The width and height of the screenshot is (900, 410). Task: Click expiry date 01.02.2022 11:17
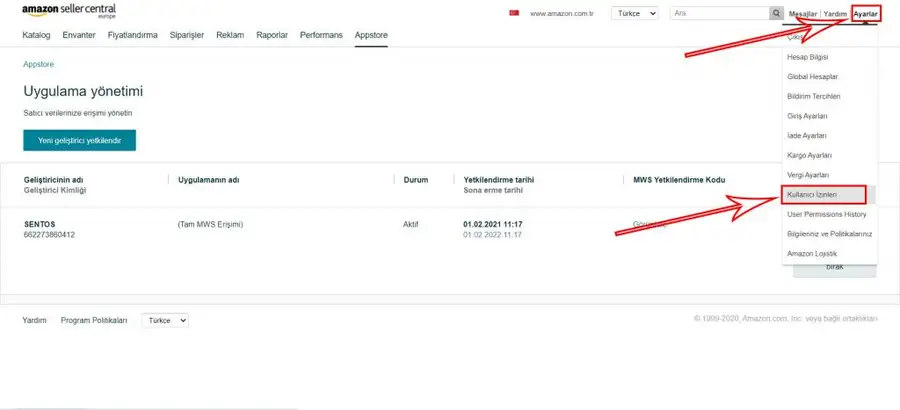click(x=492, y=235)
